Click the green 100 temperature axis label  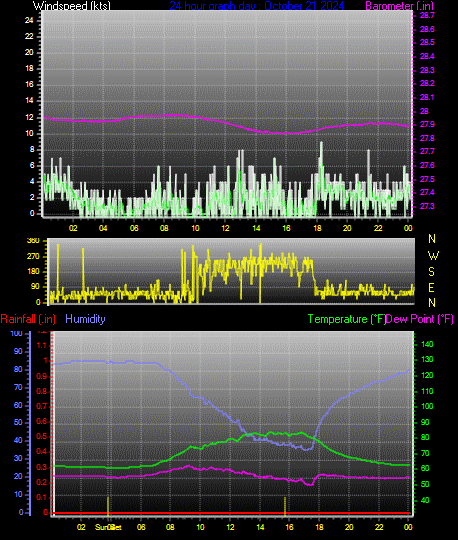427,406
